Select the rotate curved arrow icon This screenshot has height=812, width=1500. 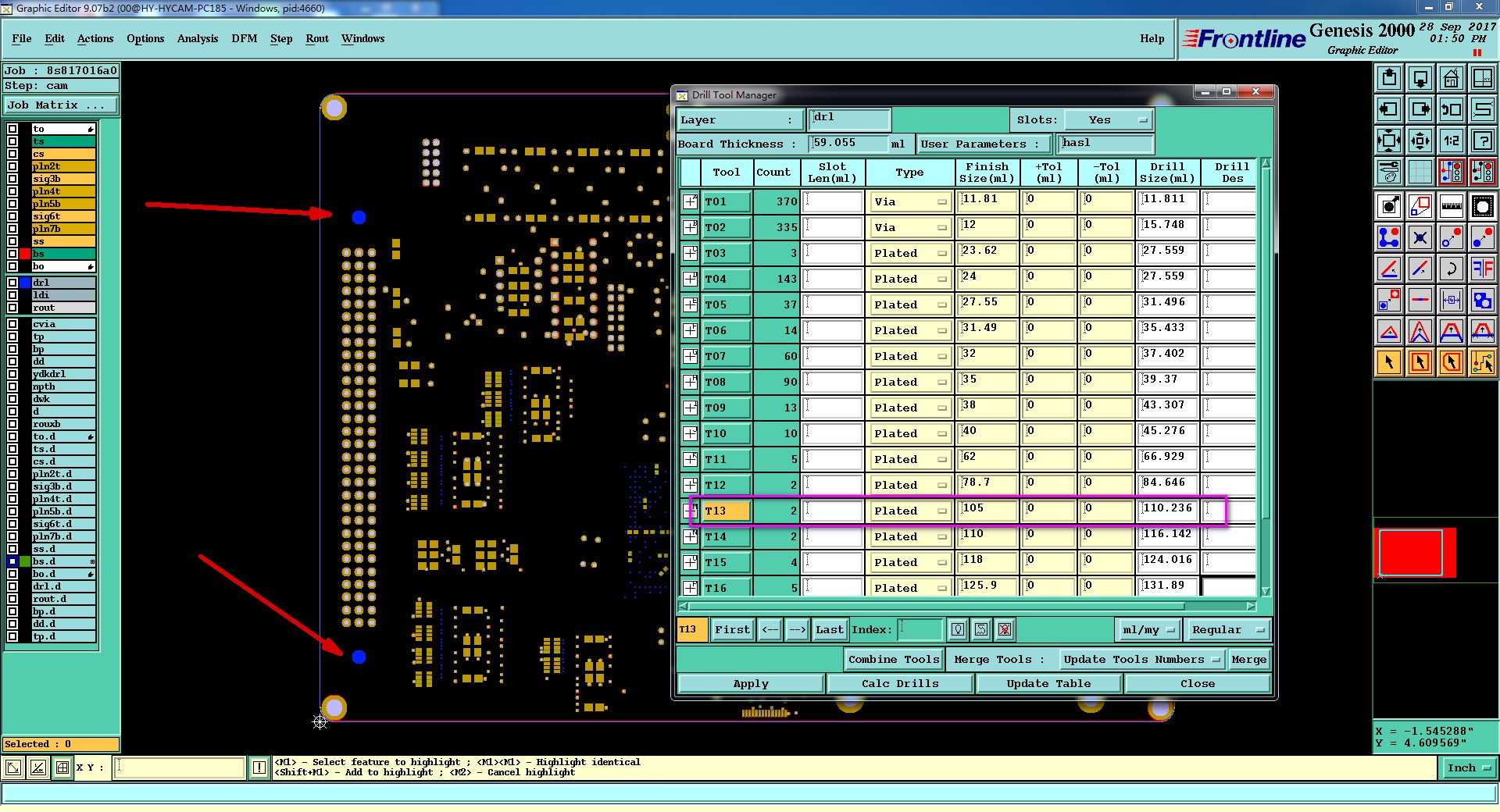pos(1452,269)
